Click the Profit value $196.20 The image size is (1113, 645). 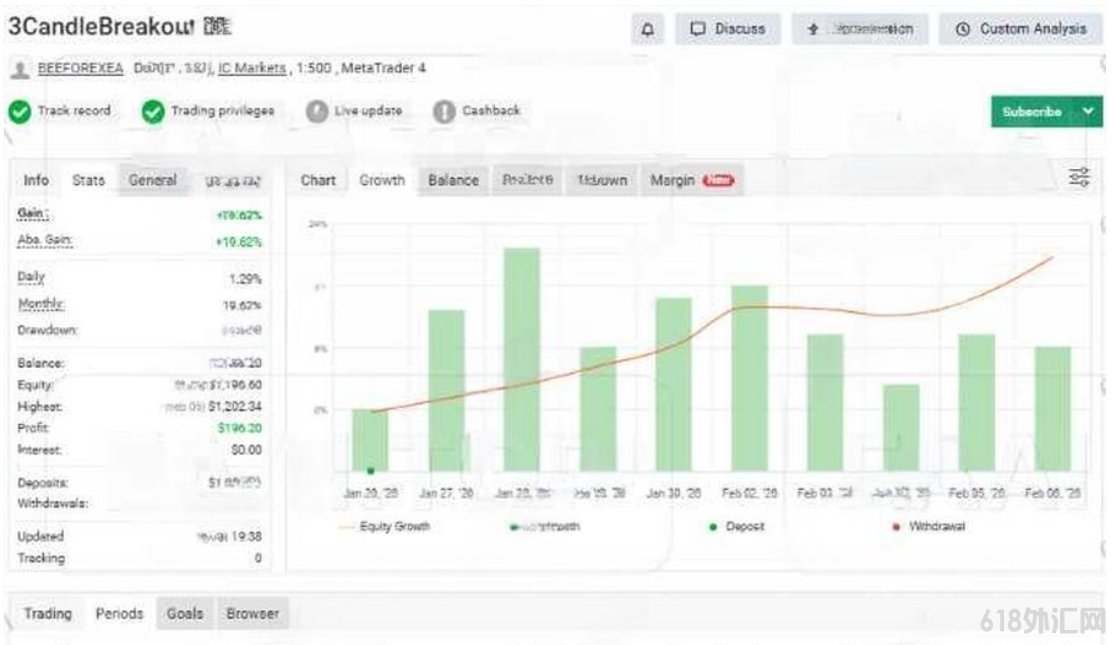tap(240, 428)
